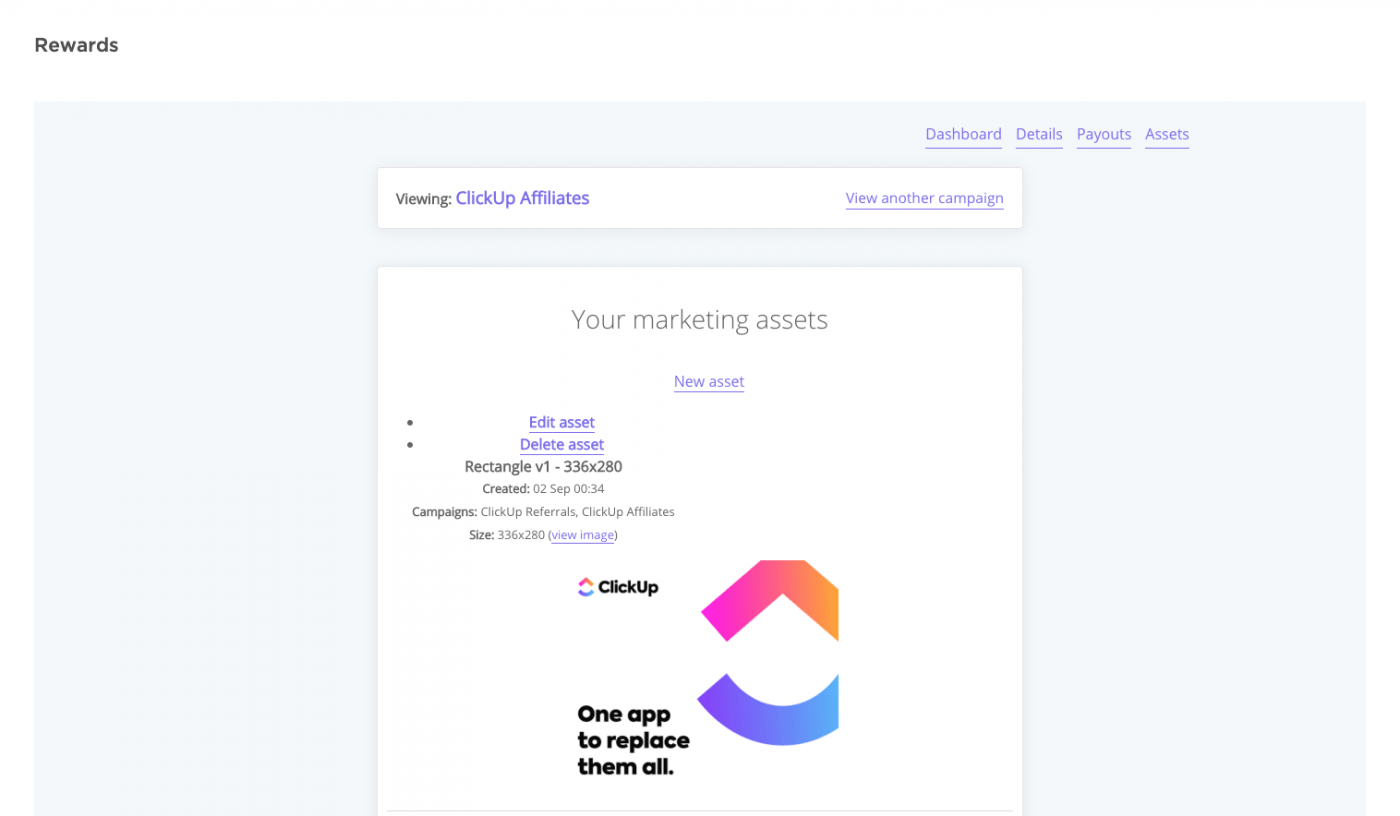
Task: Click the Rewards page heading
Action: coord(76,45)
